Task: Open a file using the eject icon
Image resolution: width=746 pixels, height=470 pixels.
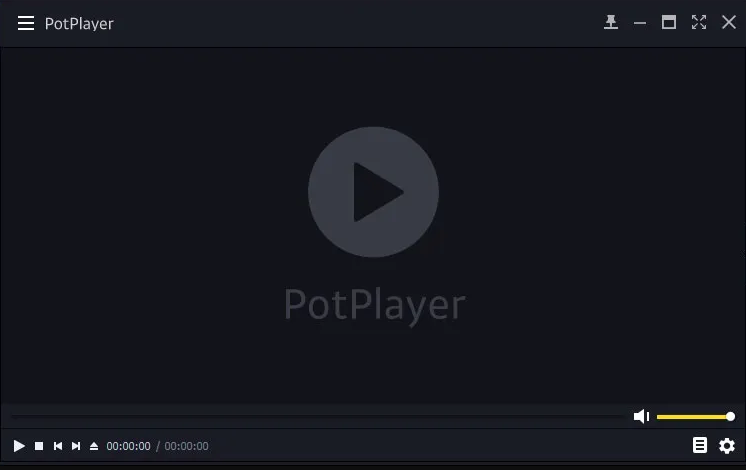Action: 94,446
